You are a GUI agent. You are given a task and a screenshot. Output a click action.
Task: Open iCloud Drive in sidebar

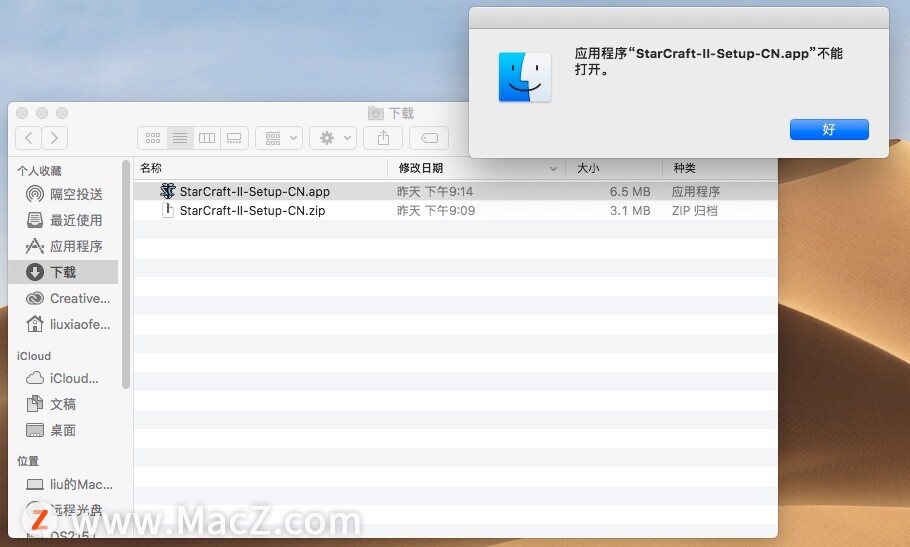pyautogui.click(x=65, y=378)
